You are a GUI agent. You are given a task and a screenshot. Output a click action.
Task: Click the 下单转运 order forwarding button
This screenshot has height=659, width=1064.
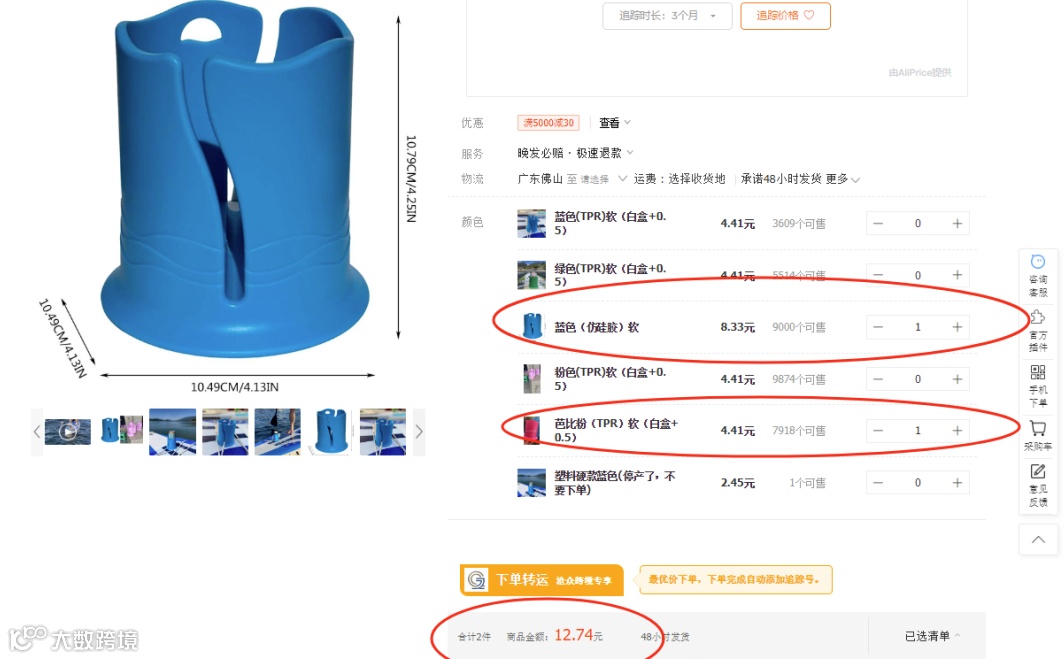(x=542, y=580)
